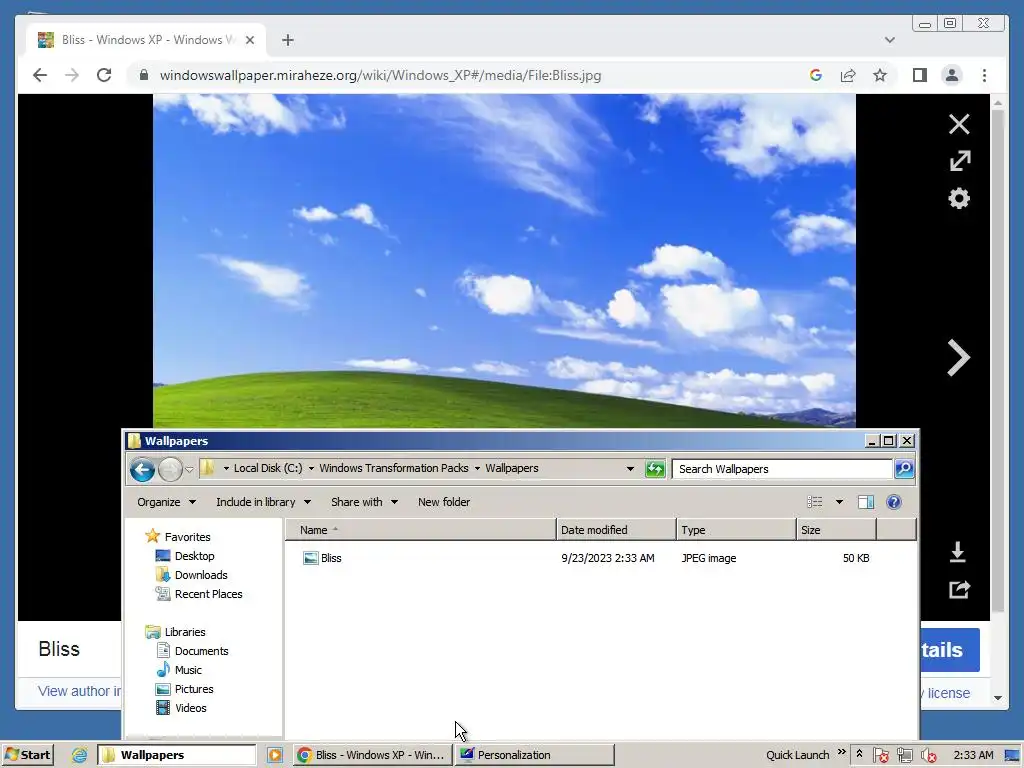This screenshot has height=768, width=1024.
Task: Select the Wallpapers taskbar button
Action: (176, 755)
